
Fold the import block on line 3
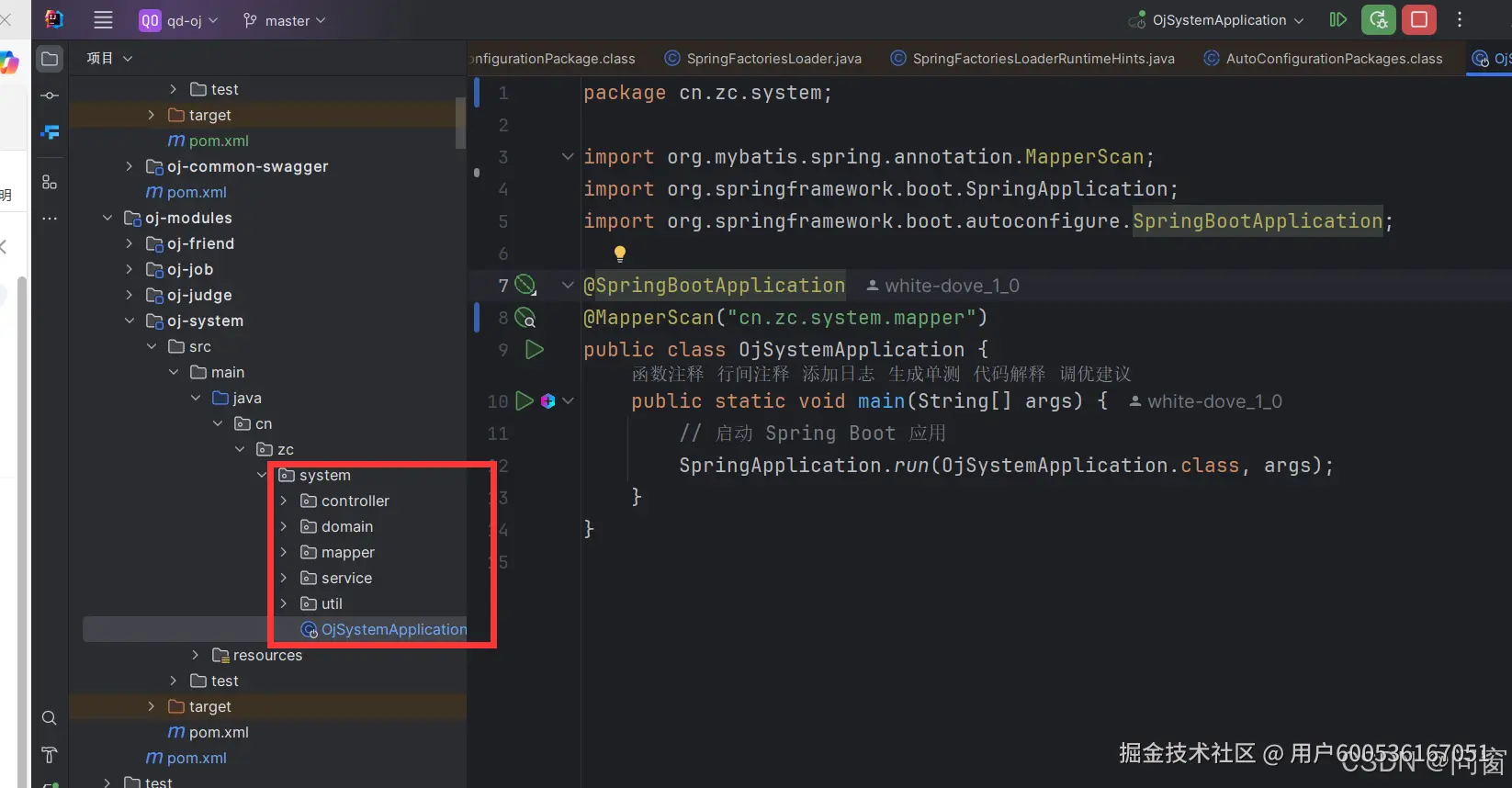coord(568,156)
